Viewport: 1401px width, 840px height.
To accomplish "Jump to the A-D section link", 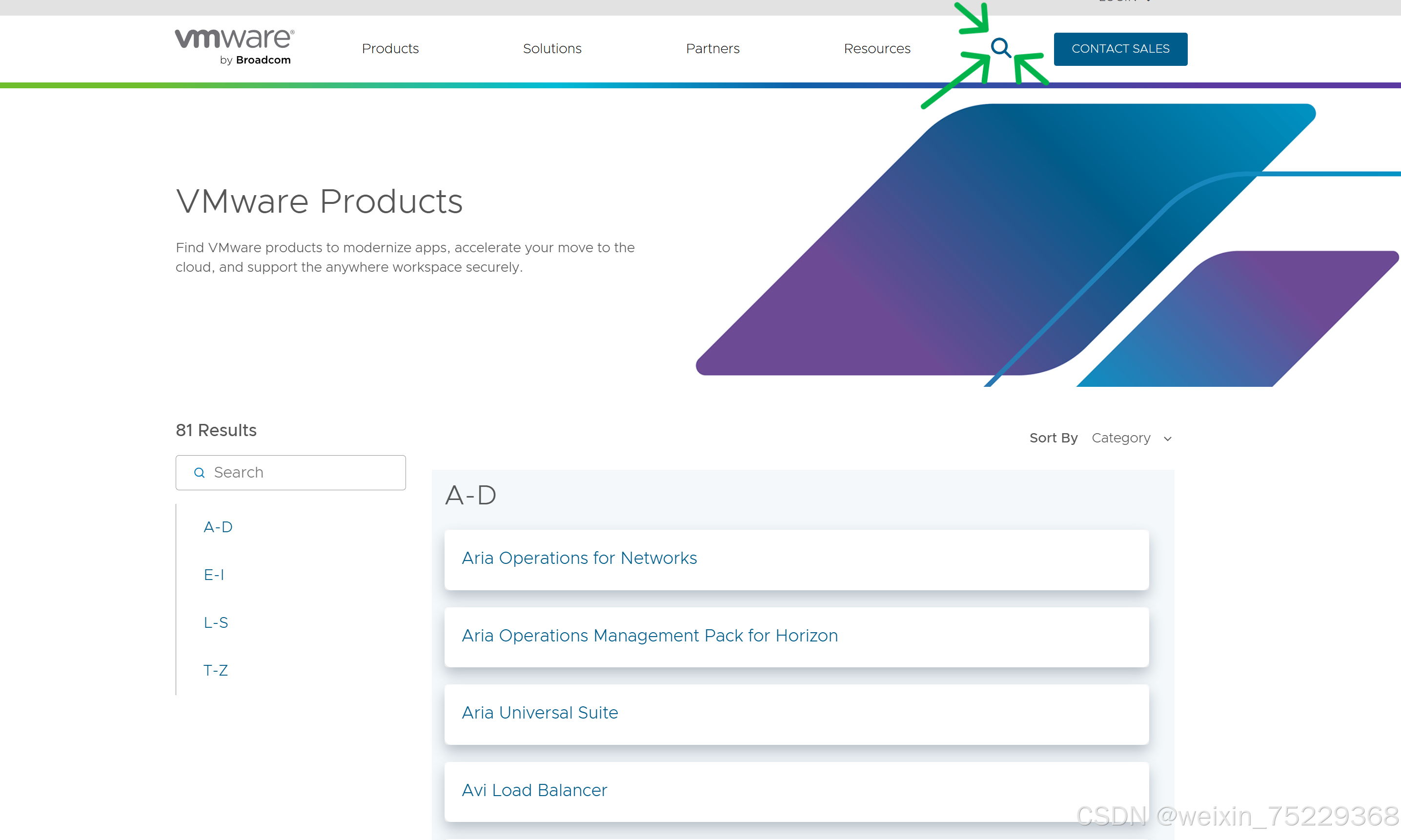I will [x=218, y=527].
